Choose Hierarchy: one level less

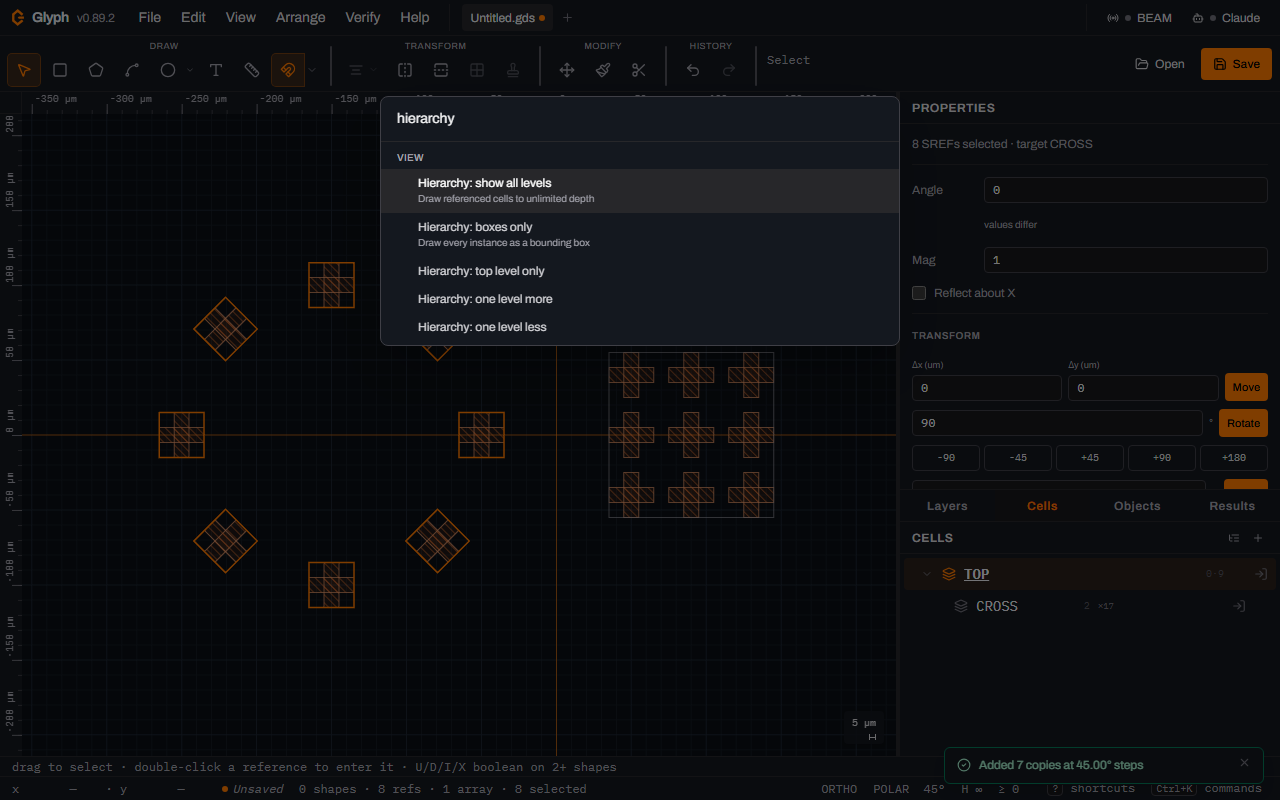(640, 327)
